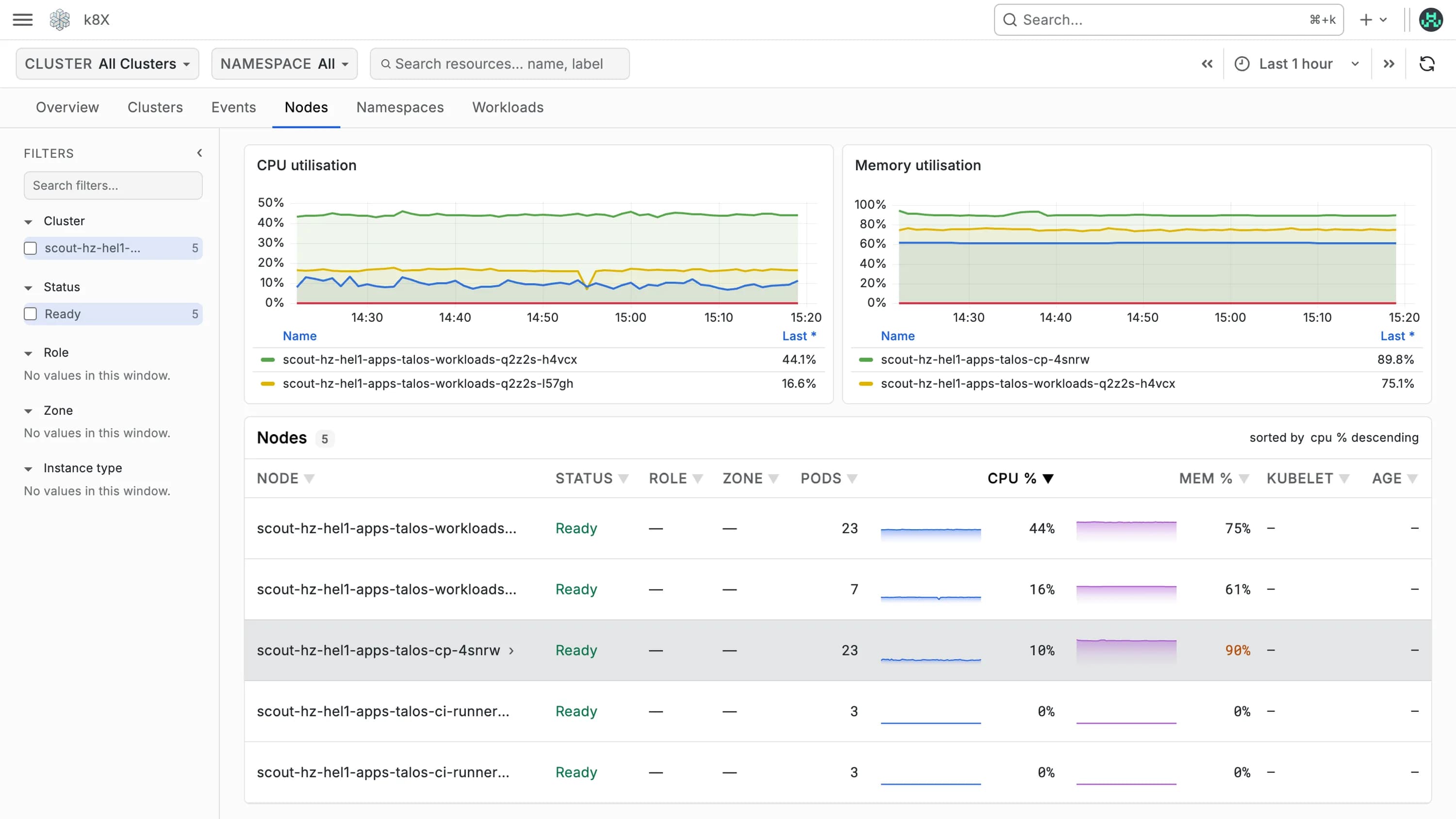This screenshot has height=819, width=1456.
Task: Open the plus create-new menu
Action: tap(1373, 20)
